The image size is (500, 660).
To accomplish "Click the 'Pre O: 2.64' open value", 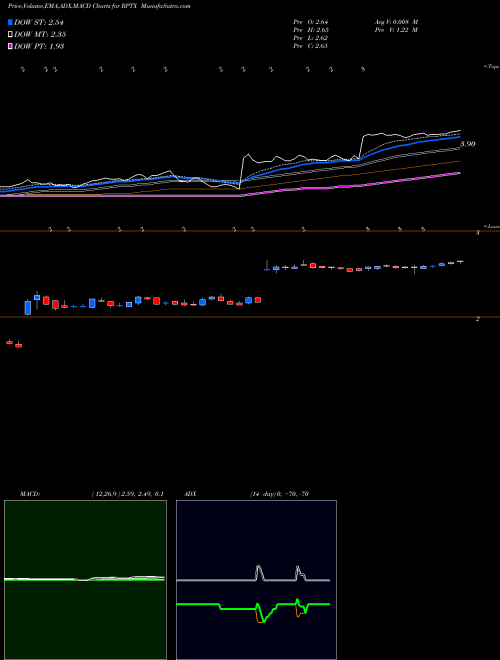I will [311, 22].
